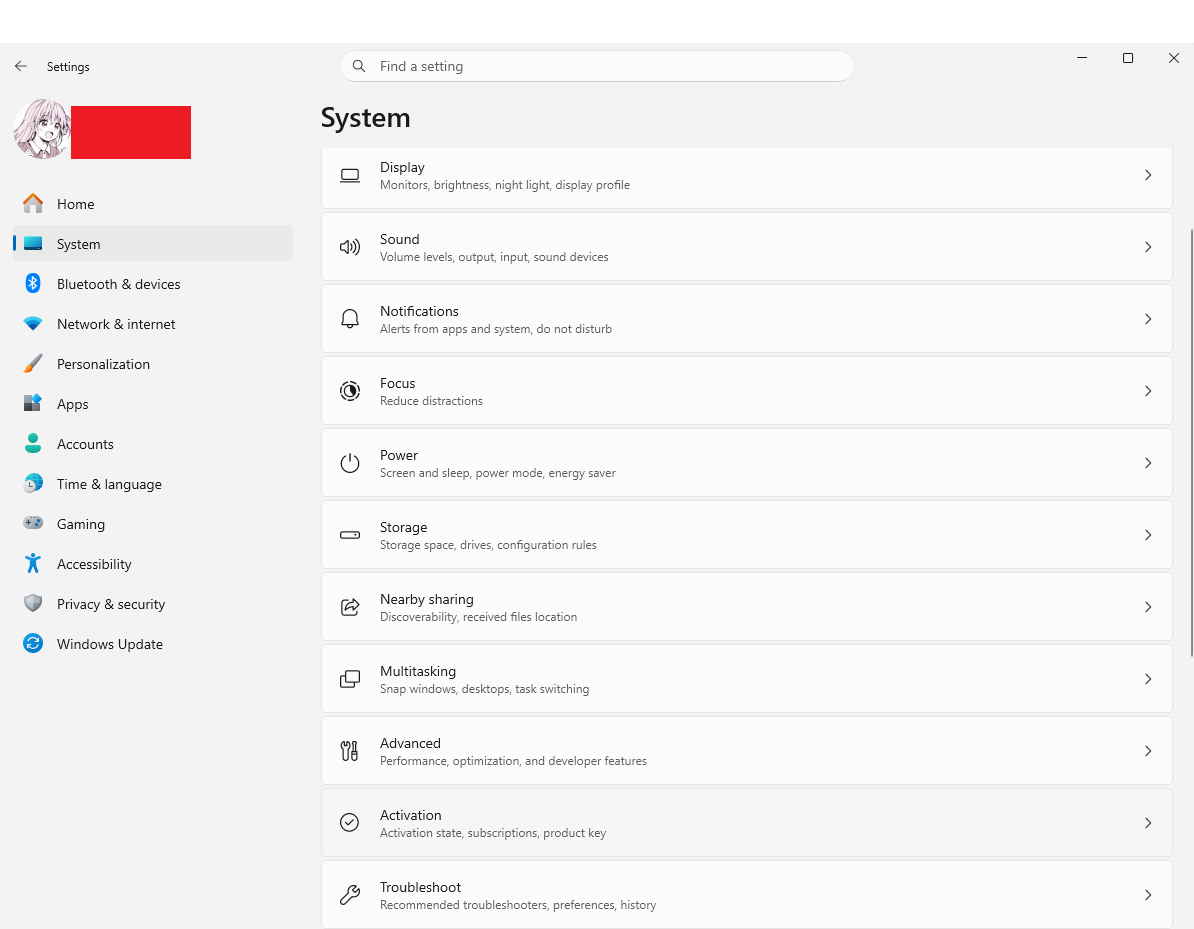Click the "Screen and sleep, power mode, energy saver" text
This screenshot has height=929, width=1194.
click(x=497, y=473)
